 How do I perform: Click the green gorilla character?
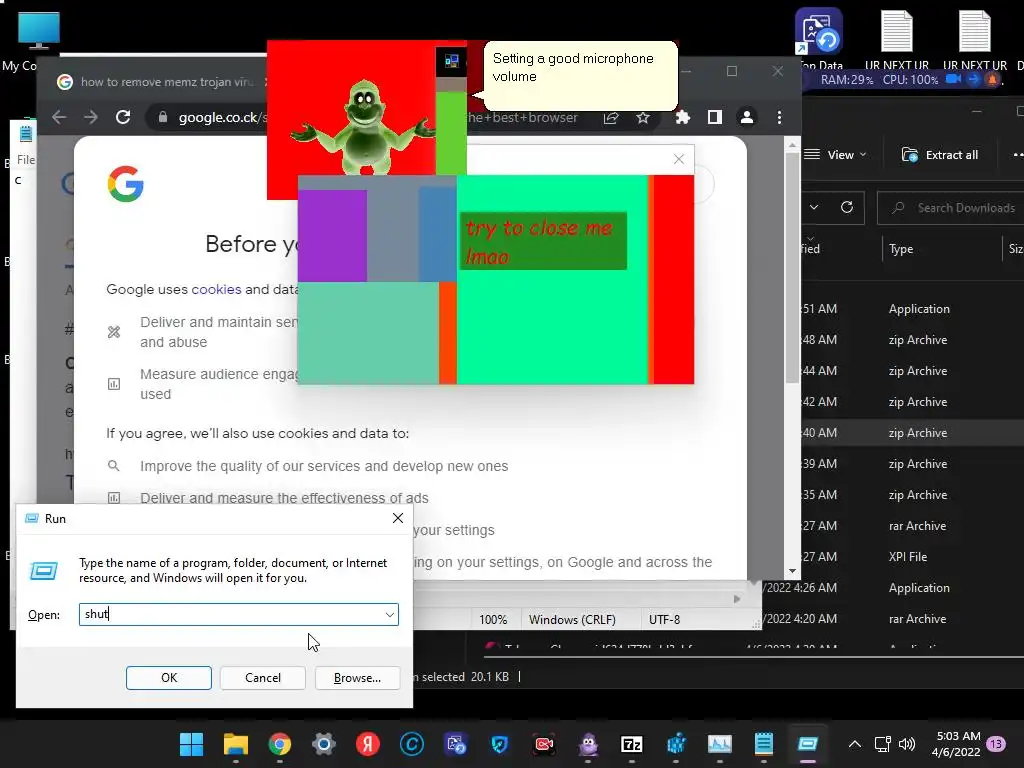[364, 126]
